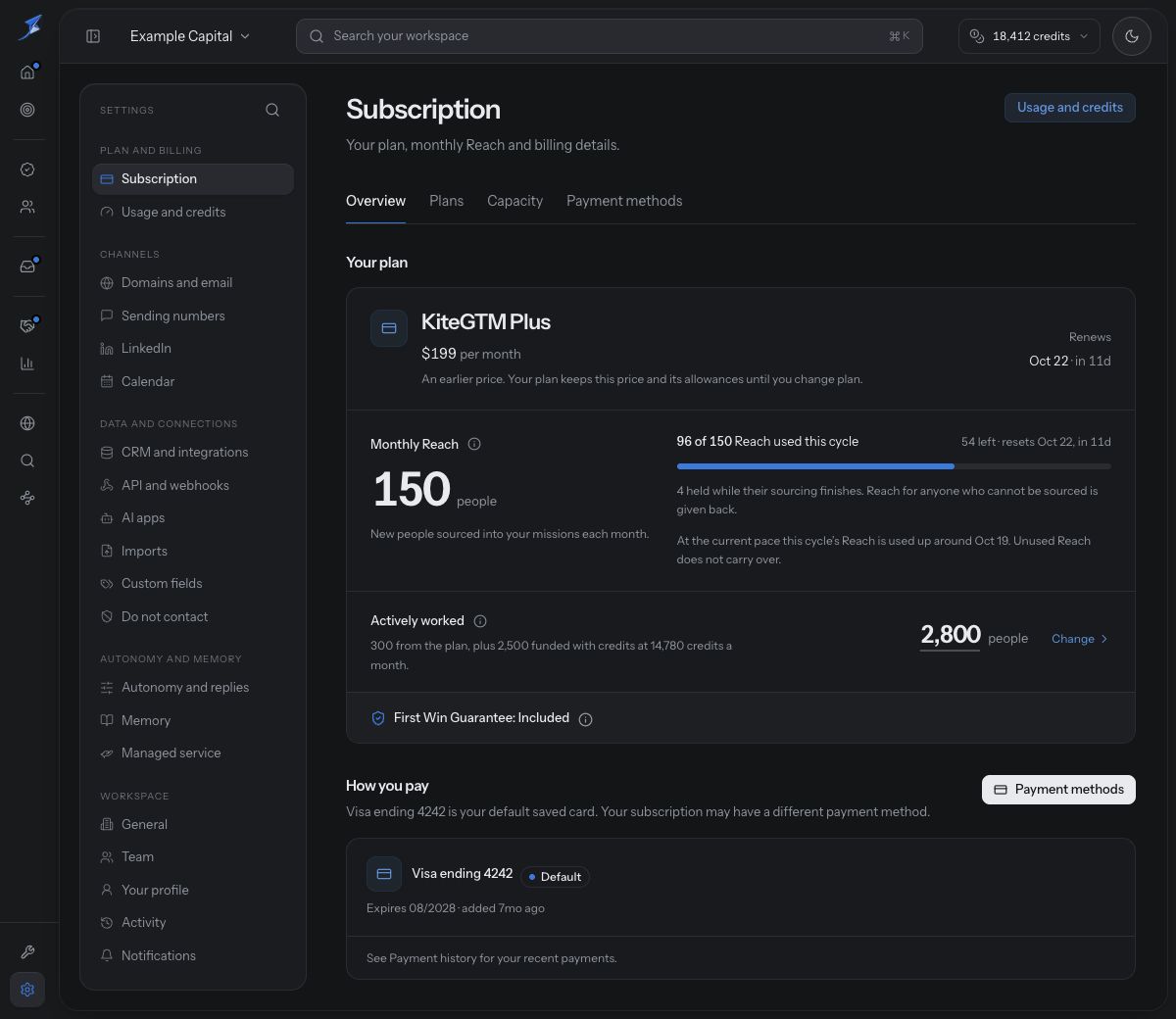
Task: Open Calendar settings
Action: pyautogui.click(x=193, y=382)
